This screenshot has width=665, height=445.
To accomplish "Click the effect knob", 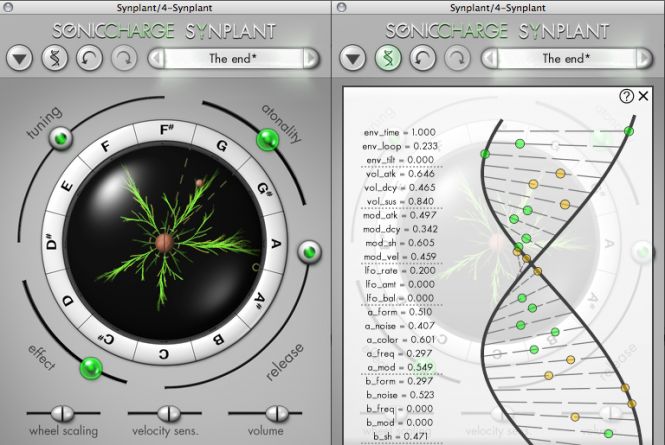I will tap(91, 368).
